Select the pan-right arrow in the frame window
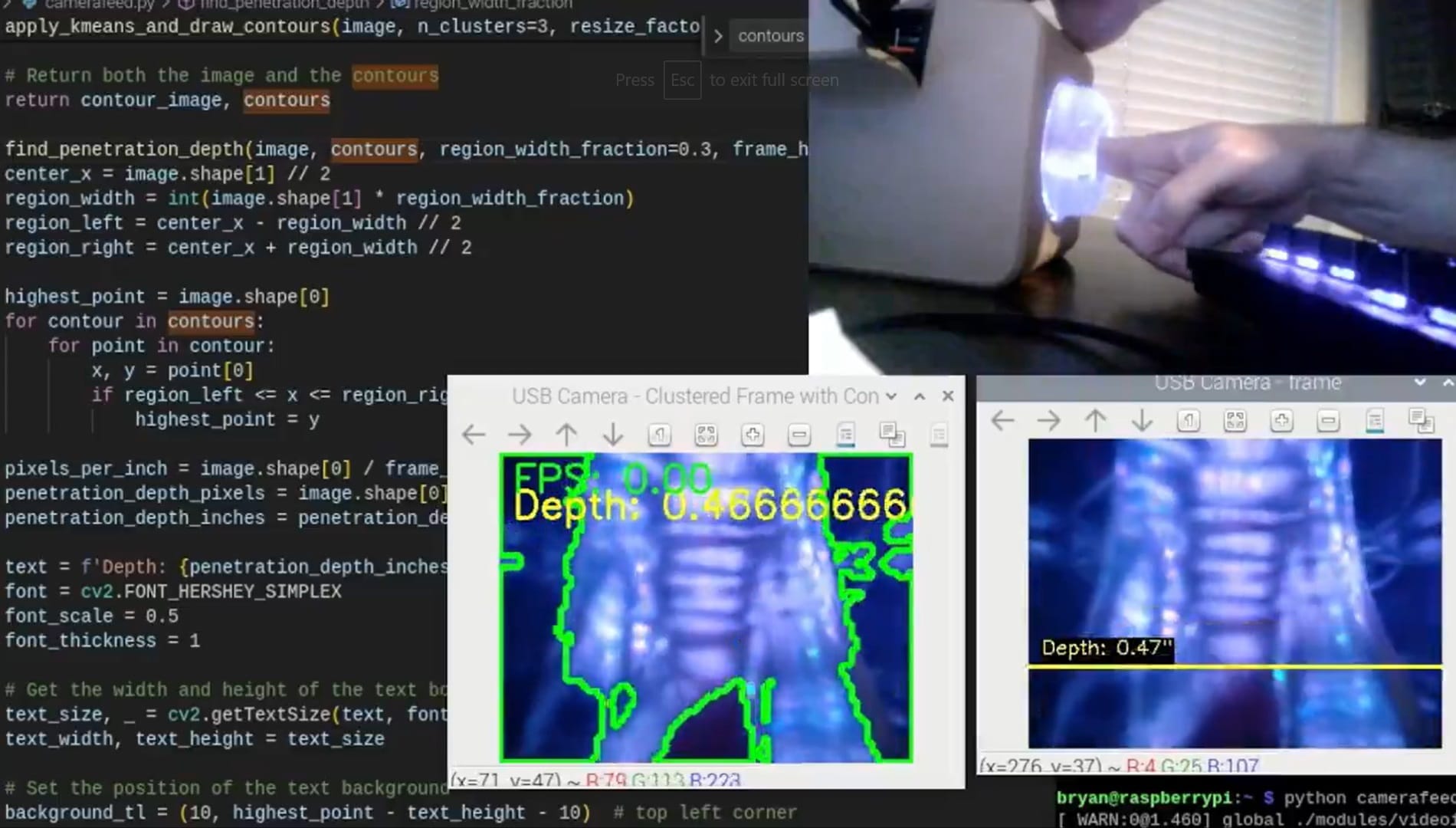This screenshot has width=1456, height=828. point(1048,421)
